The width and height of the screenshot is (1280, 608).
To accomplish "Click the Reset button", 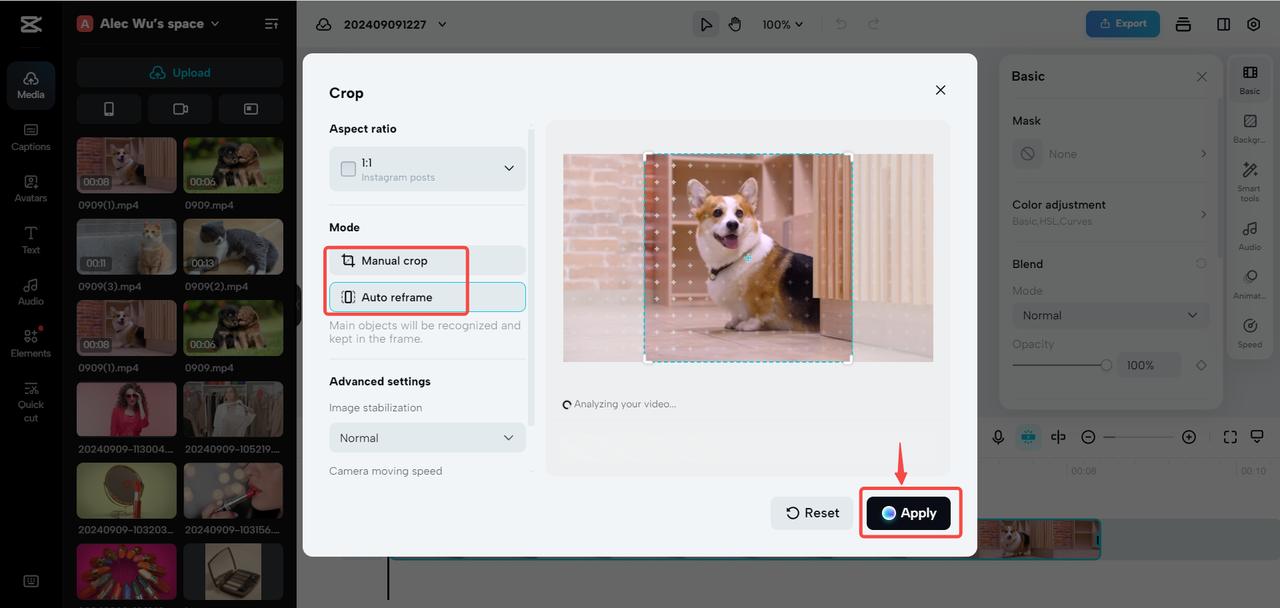I will 812,513.
